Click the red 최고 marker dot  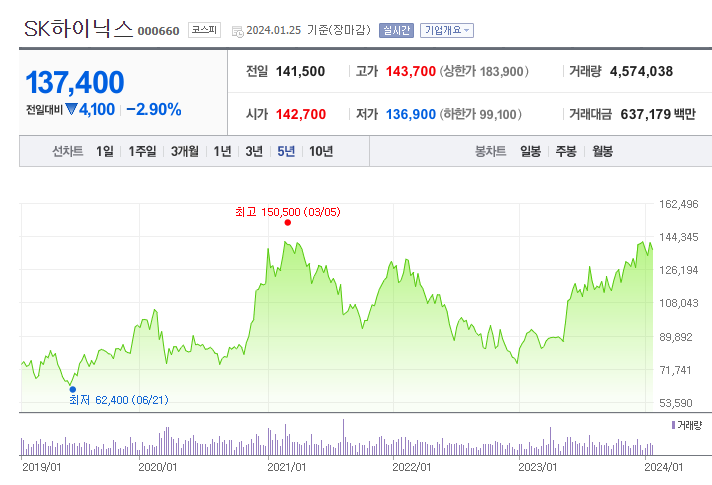pyautogui.click(x=287, y=223)
